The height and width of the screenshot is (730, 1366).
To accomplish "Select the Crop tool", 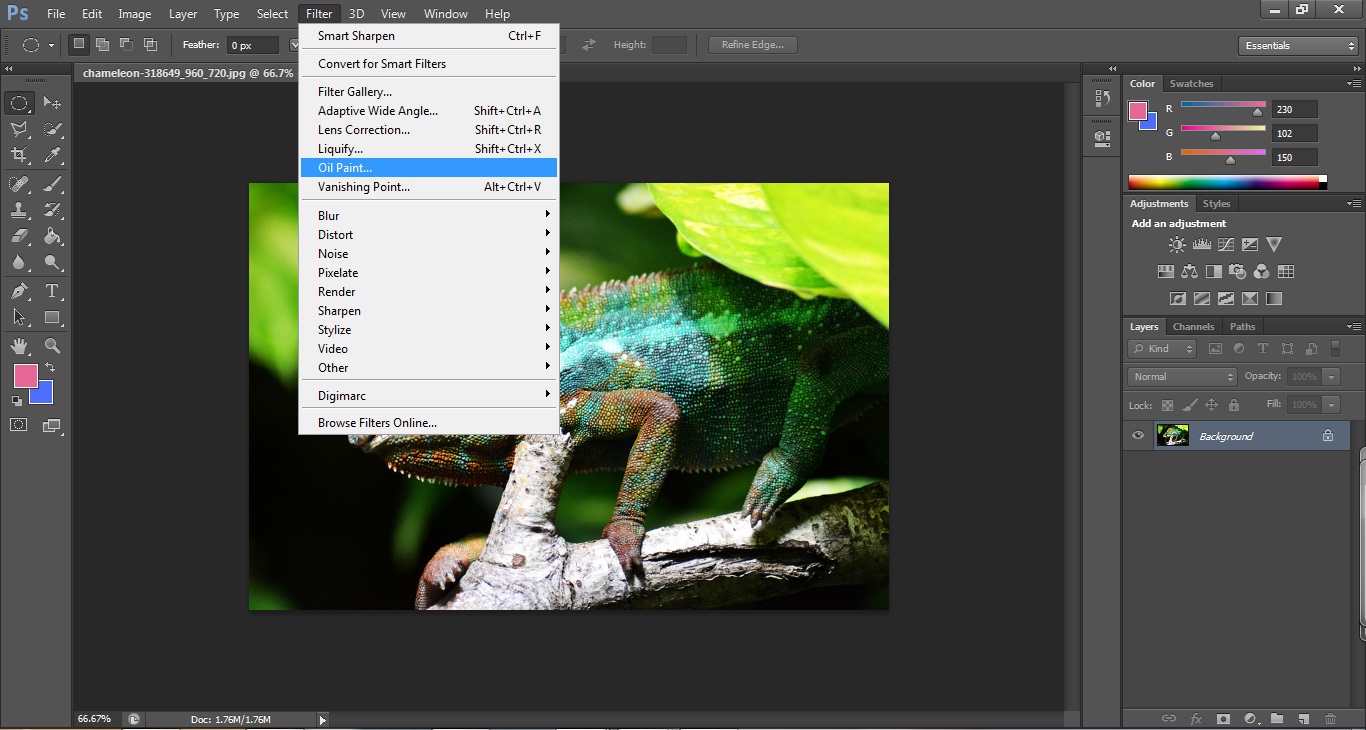I will (x=18, y=155).
